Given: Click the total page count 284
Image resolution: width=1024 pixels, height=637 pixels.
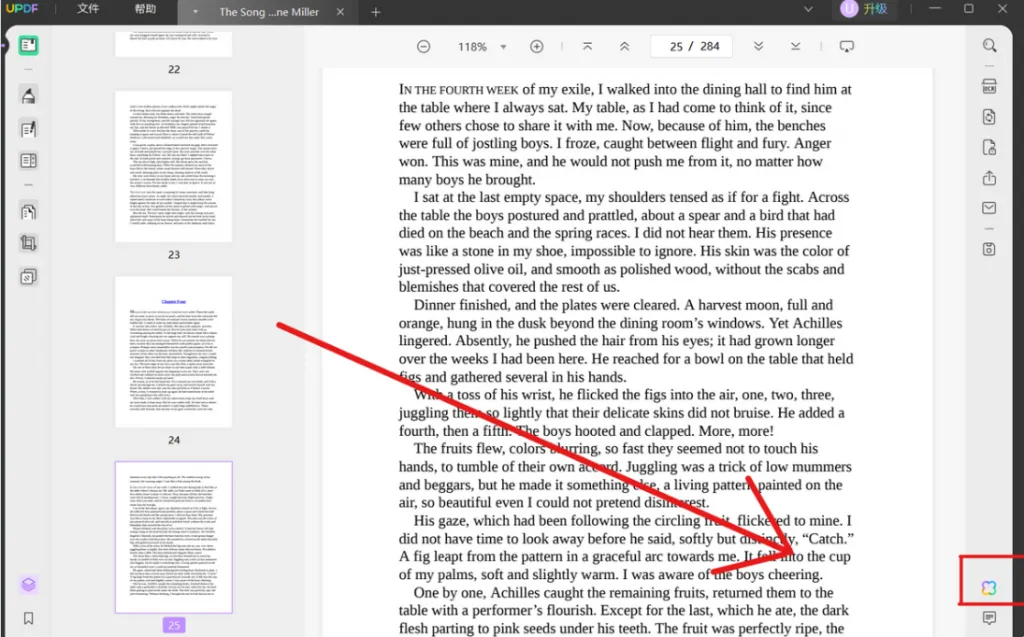Looking at the screenshot, I should 710,46.
